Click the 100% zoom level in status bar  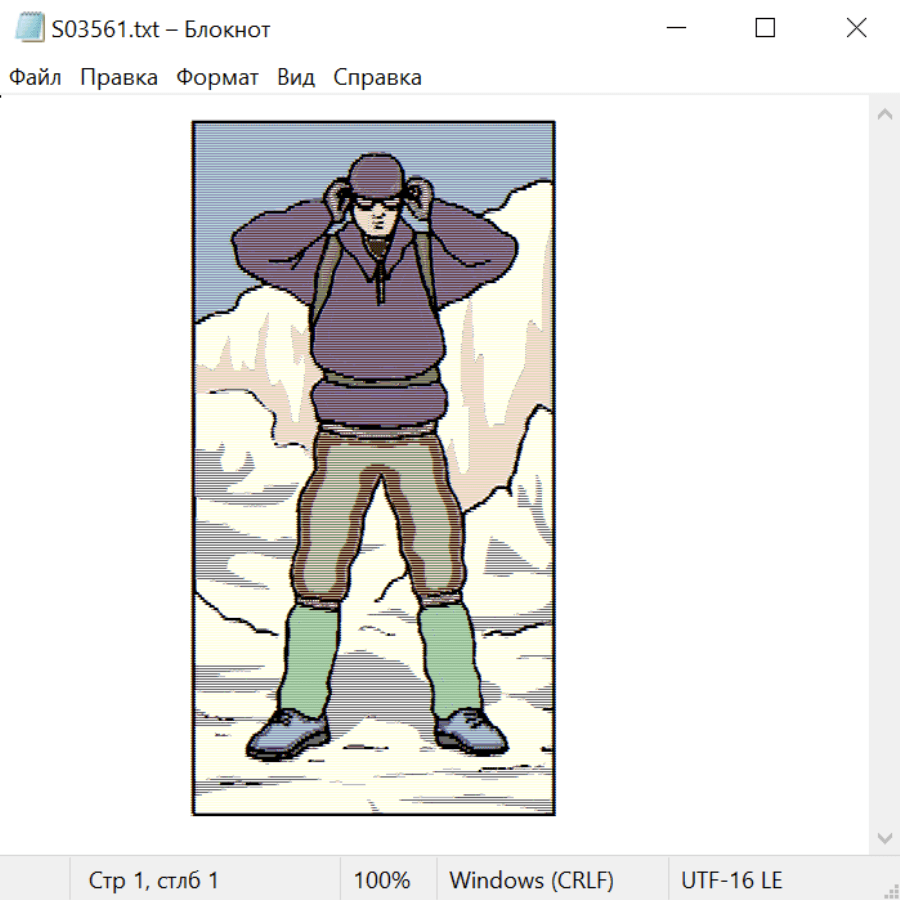382,881
